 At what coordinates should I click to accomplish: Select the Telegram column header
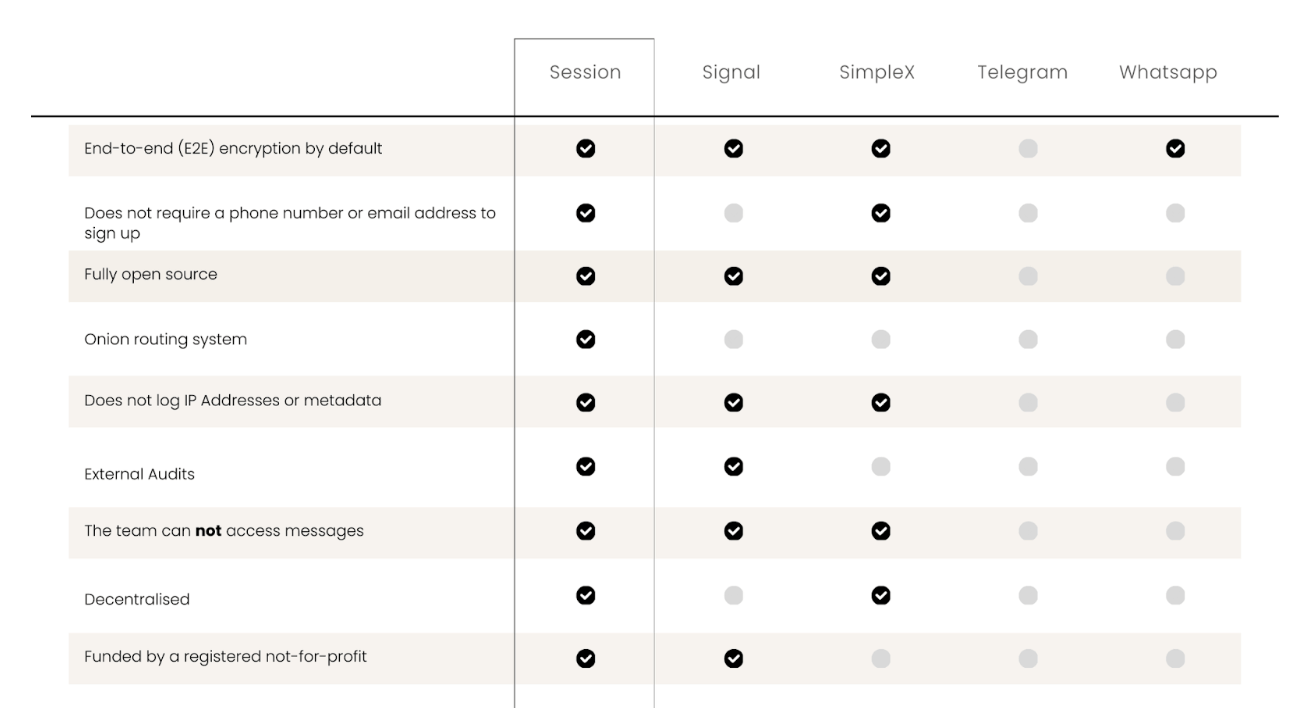pyautogui.click(x=1022, y=73)
